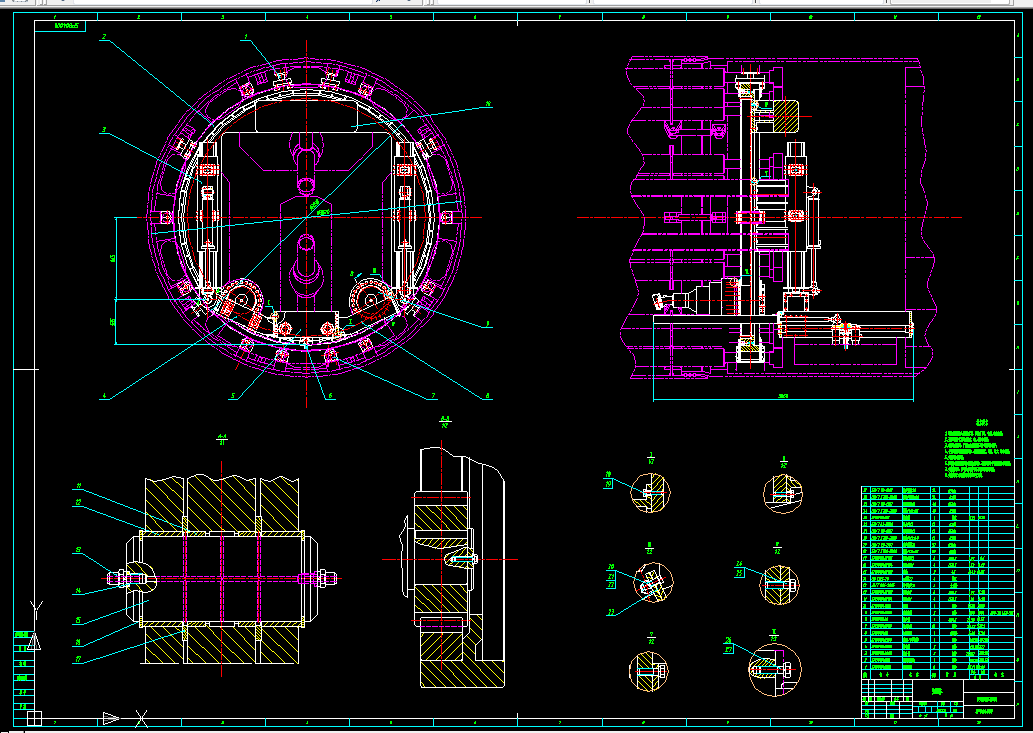1033x733 pixels.
Task: Click the green technical requirements note block
Action: point(978,449)
